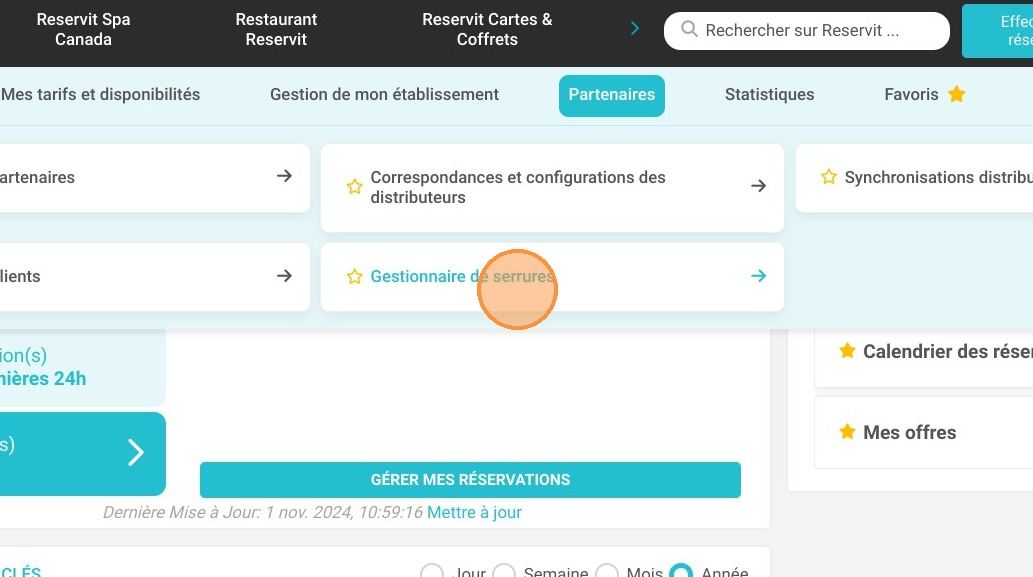Select the Année radio button
The height and width of the screenshot is (577, 1033).
681,572
